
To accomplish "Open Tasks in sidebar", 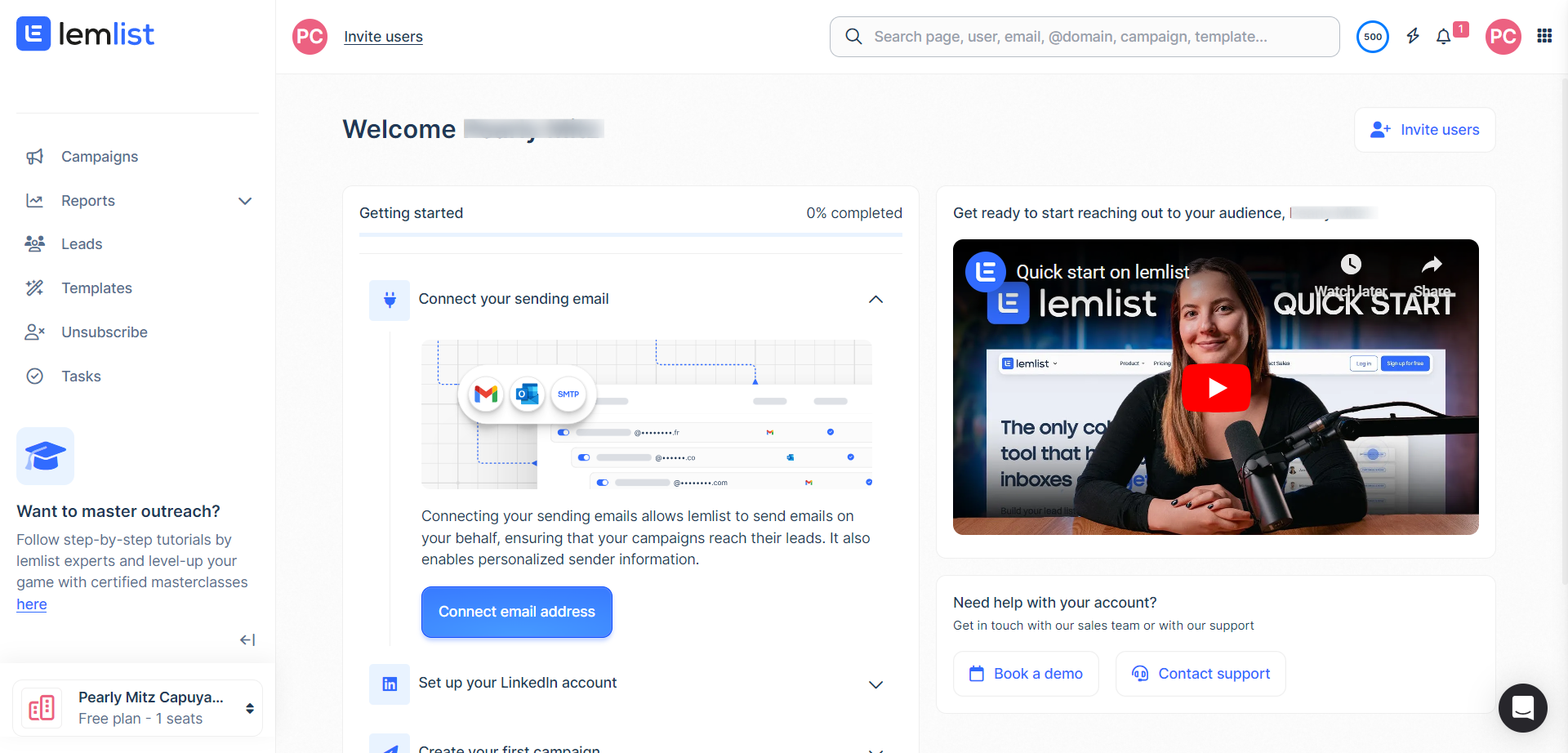I will point(81,376).
